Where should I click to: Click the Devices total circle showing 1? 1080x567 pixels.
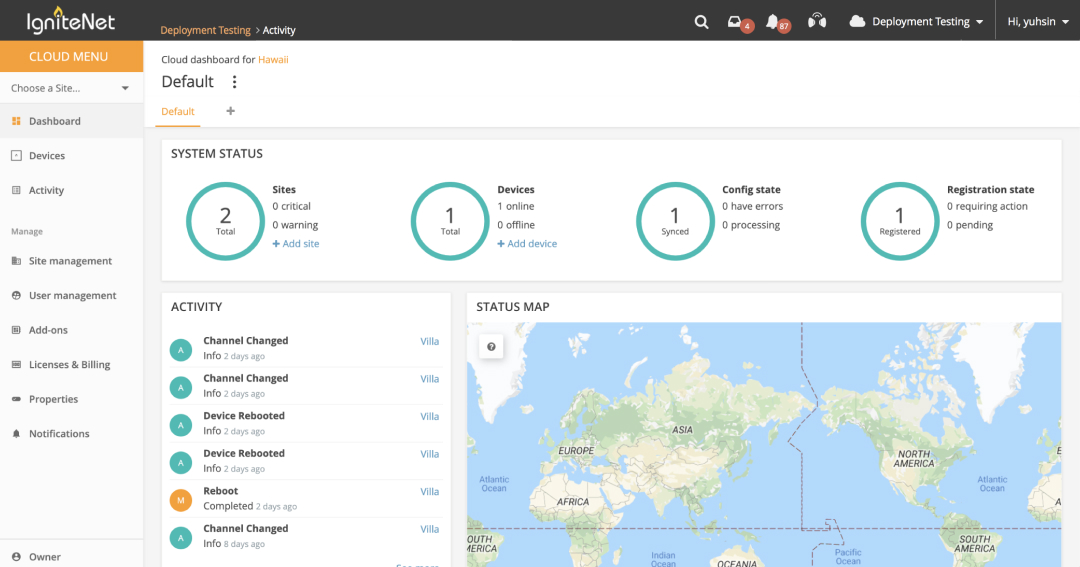point(450,221)
